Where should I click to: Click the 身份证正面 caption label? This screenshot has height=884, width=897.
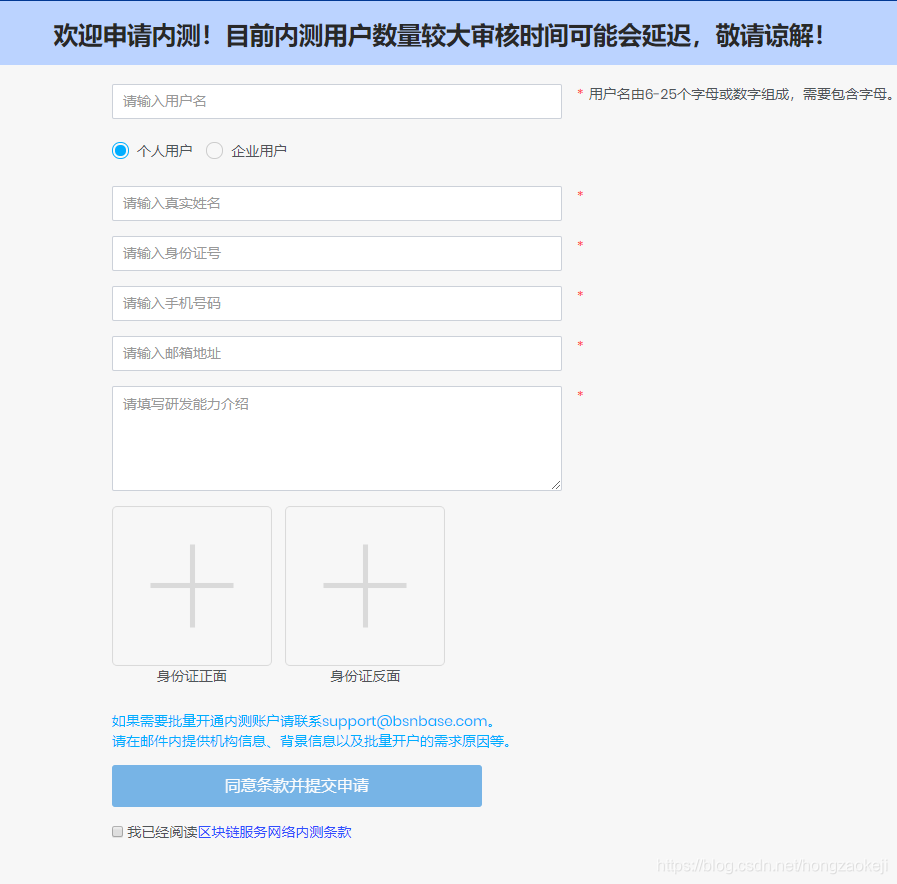(191, 676)
